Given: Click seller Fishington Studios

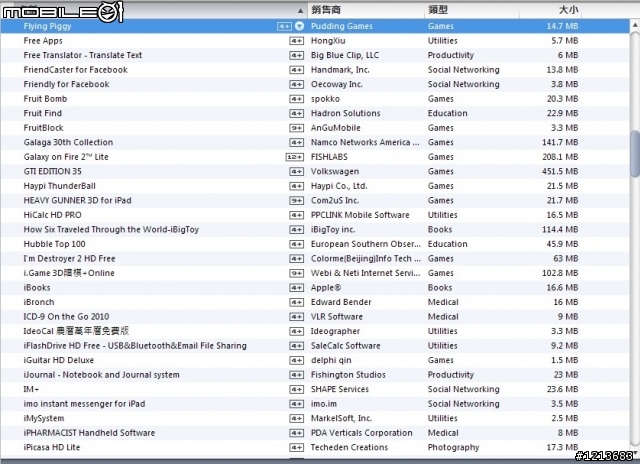Looking at the screenshot, I should 348,375.
